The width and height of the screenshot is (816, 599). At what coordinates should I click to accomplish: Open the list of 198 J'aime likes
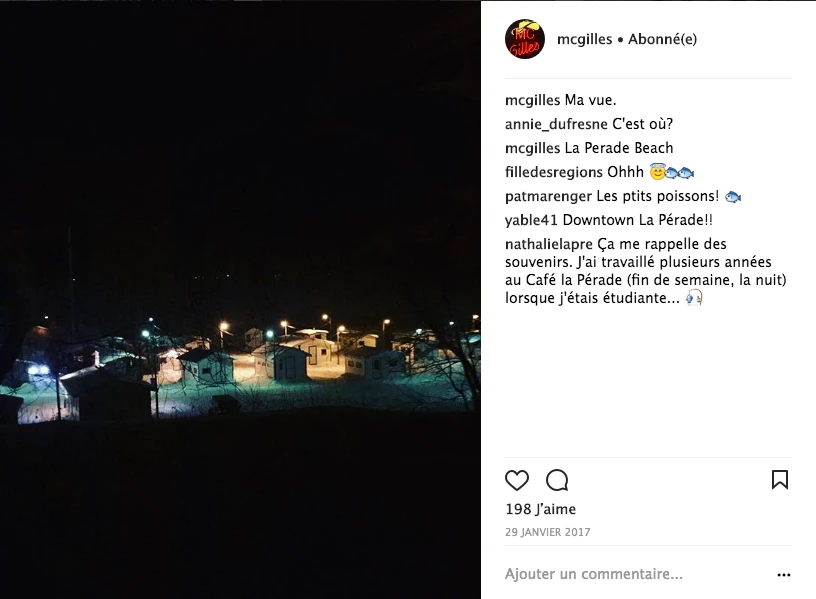(540, 509)
